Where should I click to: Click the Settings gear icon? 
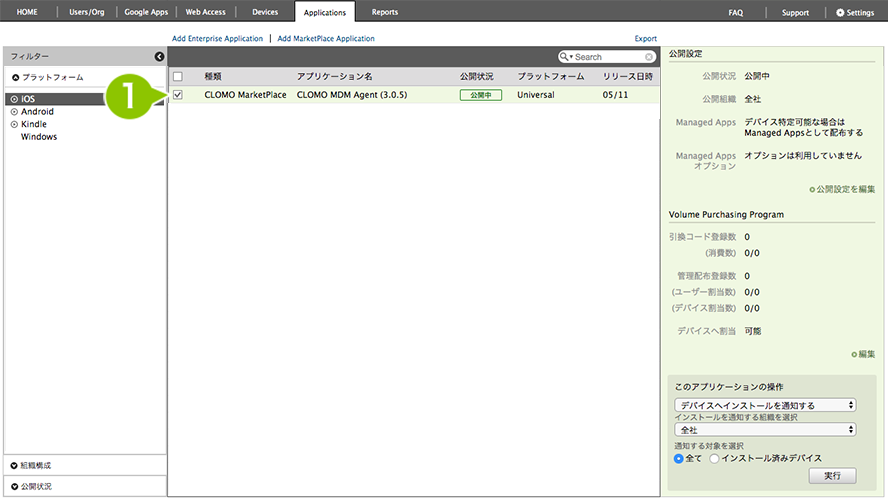click(840, 12)
